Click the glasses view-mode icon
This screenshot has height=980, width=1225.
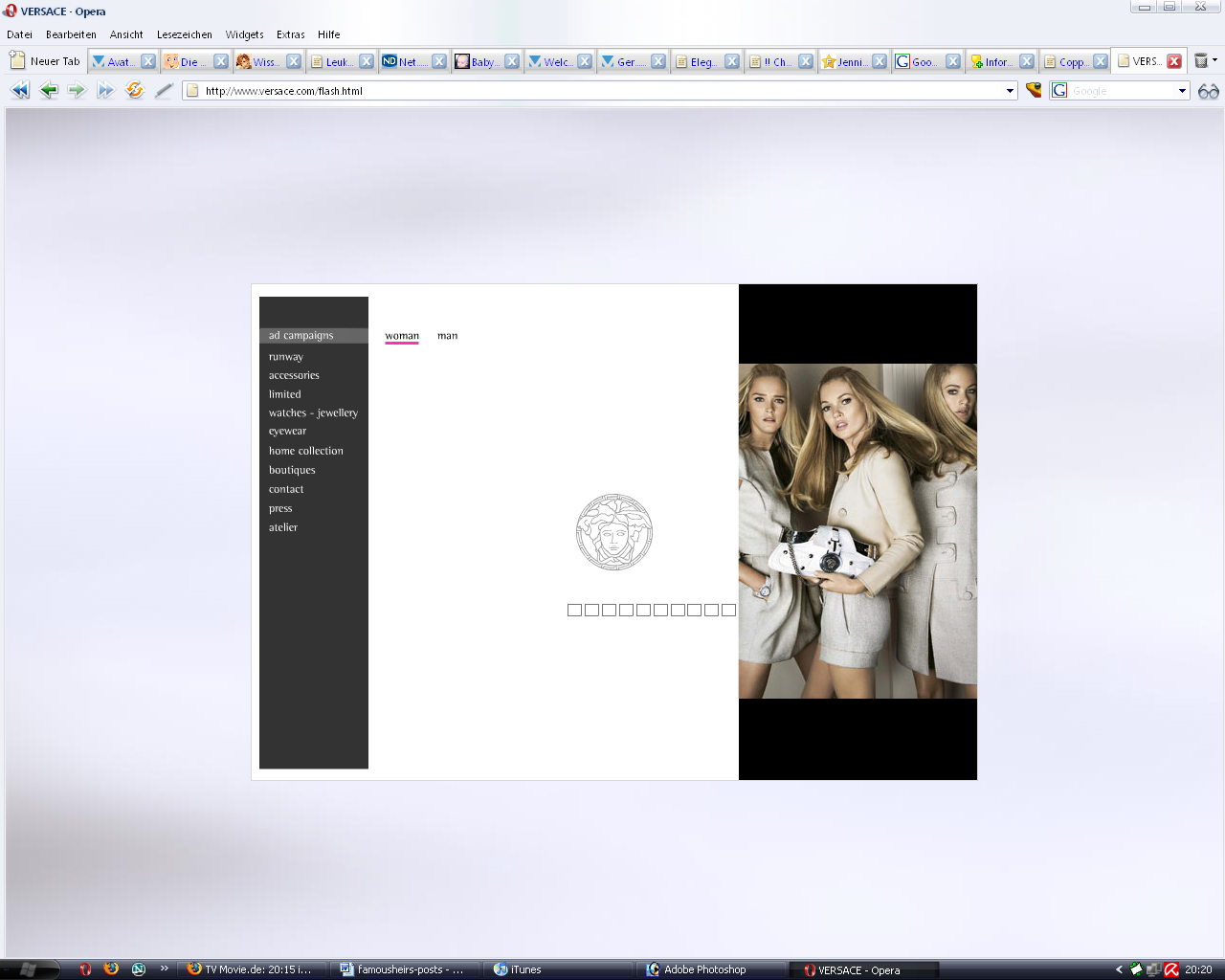(x=1208, y=91)
